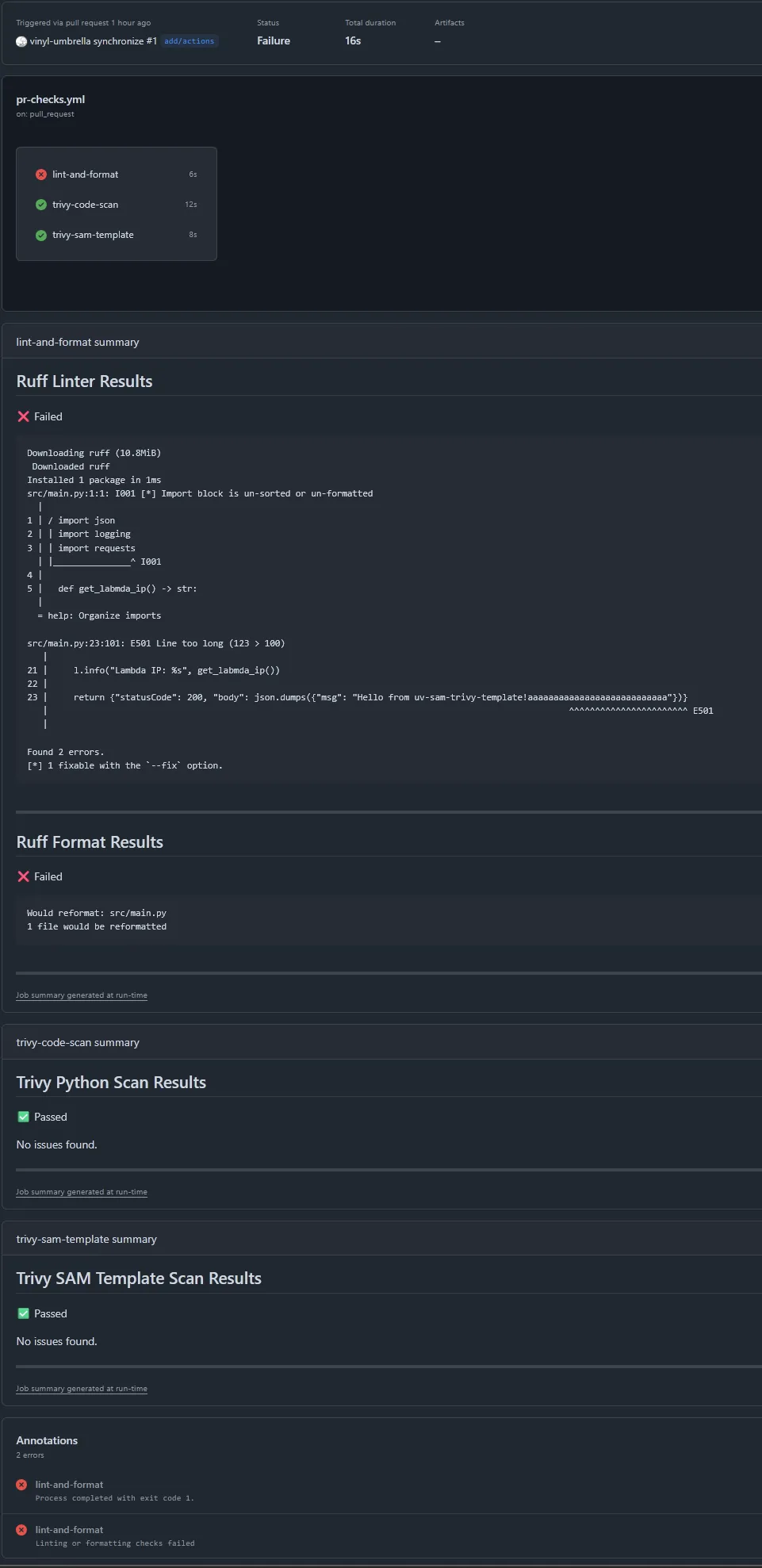Open annotation 'Linting or formatting checks failed'

pos(115,1543)
